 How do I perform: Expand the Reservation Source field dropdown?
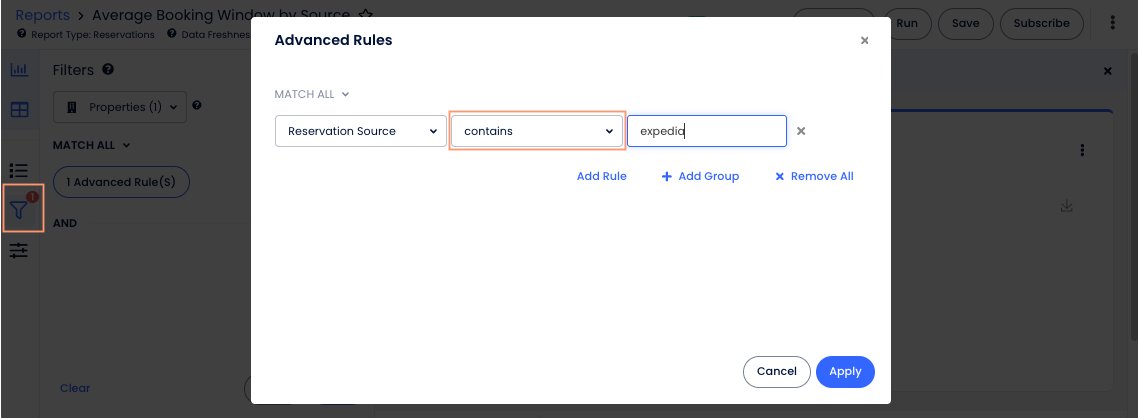point(361,131)
